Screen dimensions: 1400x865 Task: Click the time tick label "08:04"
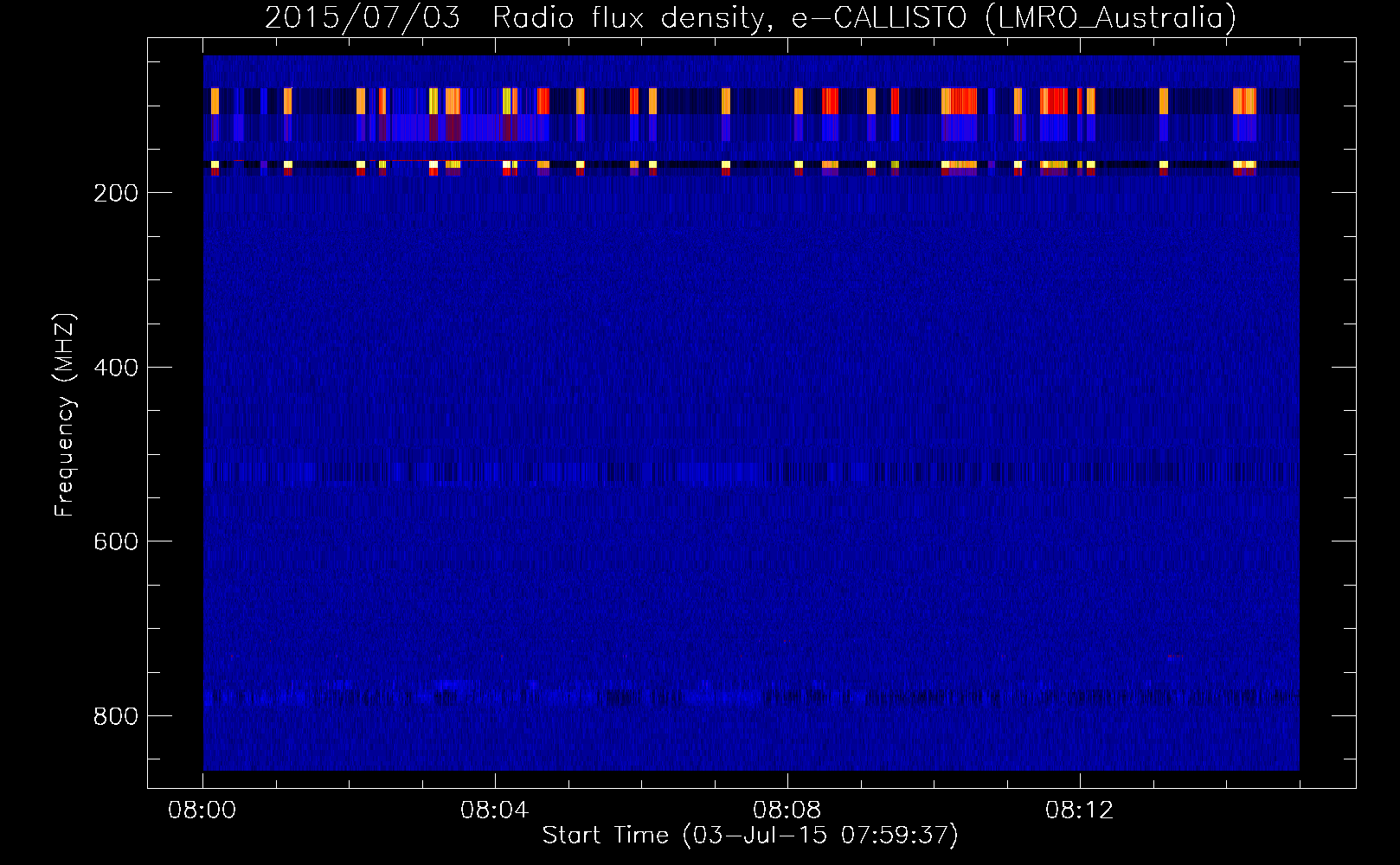pos(495,811)
